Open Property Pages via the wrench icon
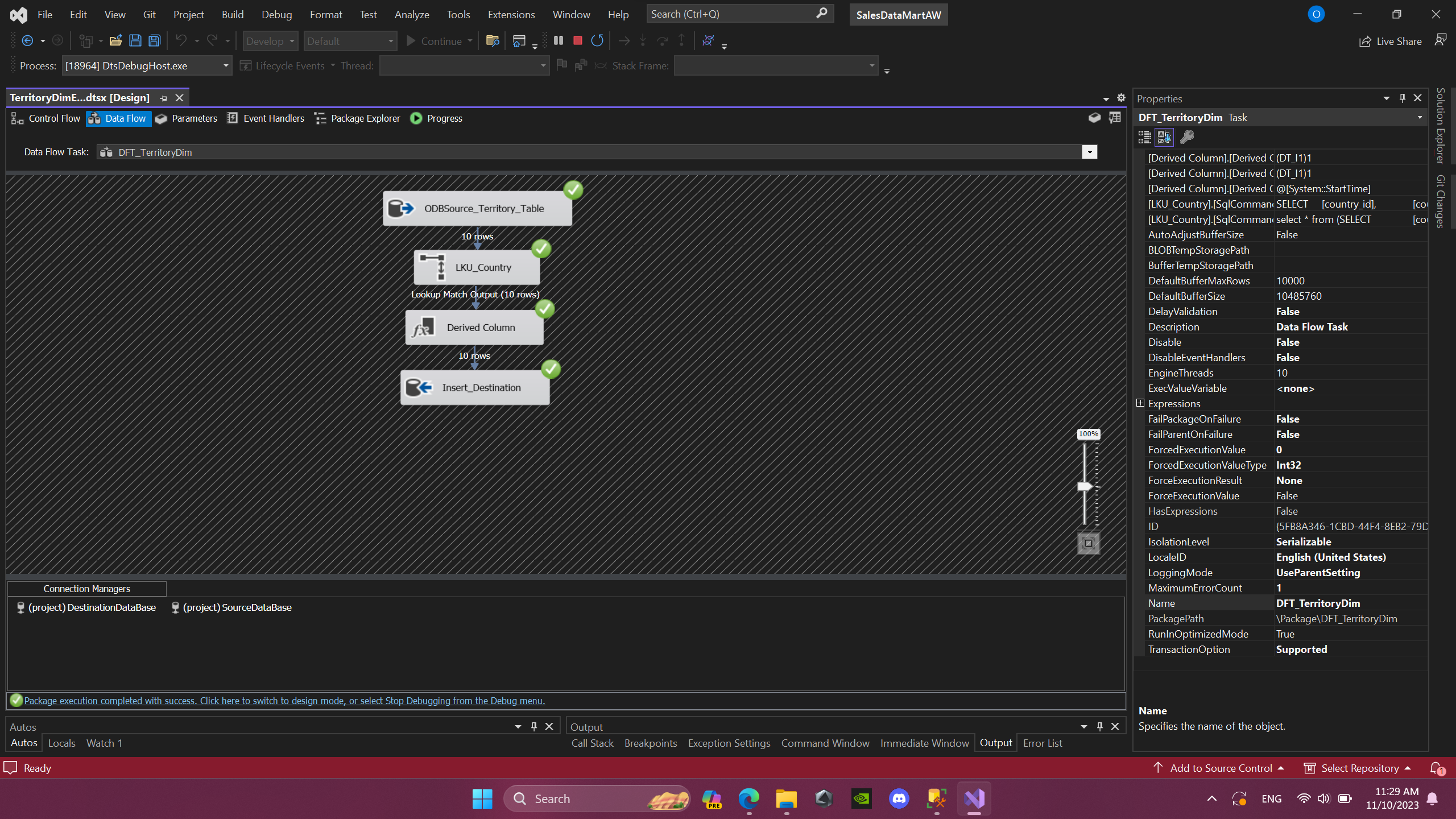 coord(1187,136)
